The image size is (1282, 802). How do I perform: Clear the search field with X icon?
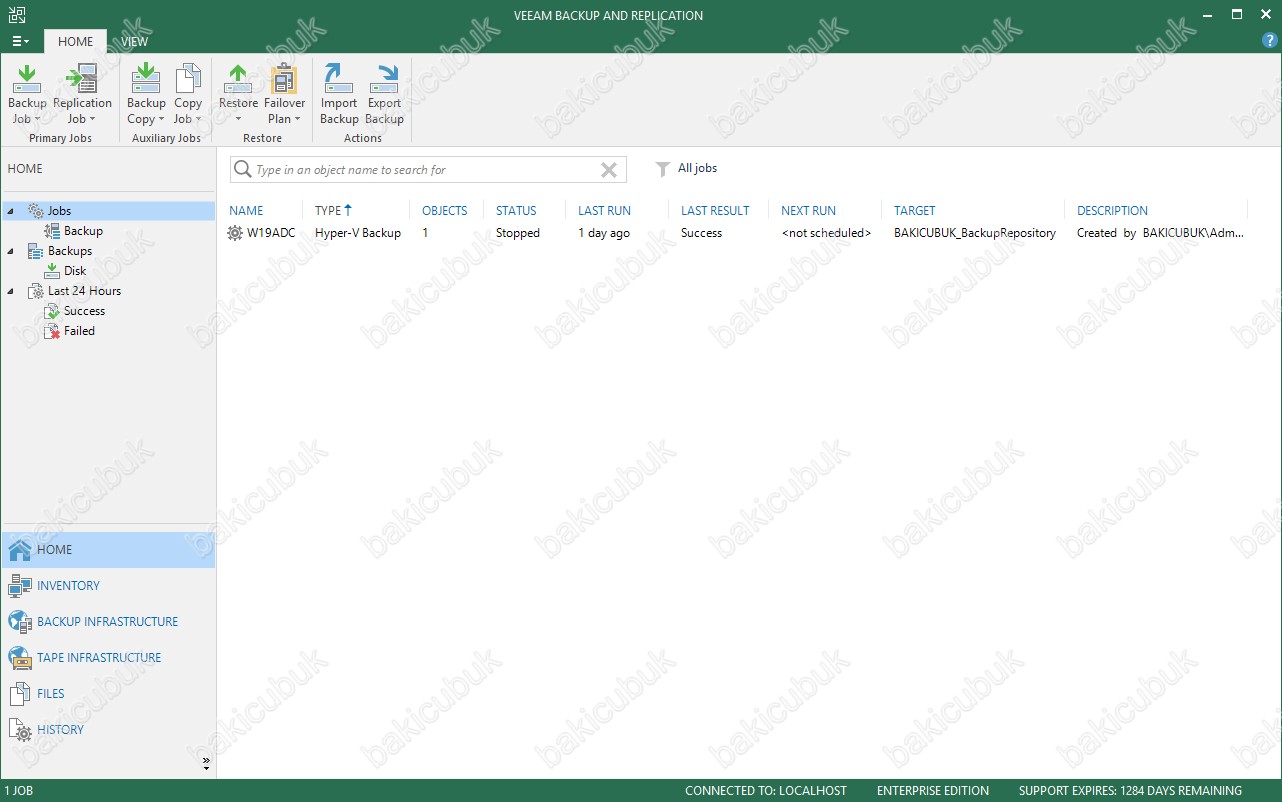pyautogui.click(x=608, y=170)
